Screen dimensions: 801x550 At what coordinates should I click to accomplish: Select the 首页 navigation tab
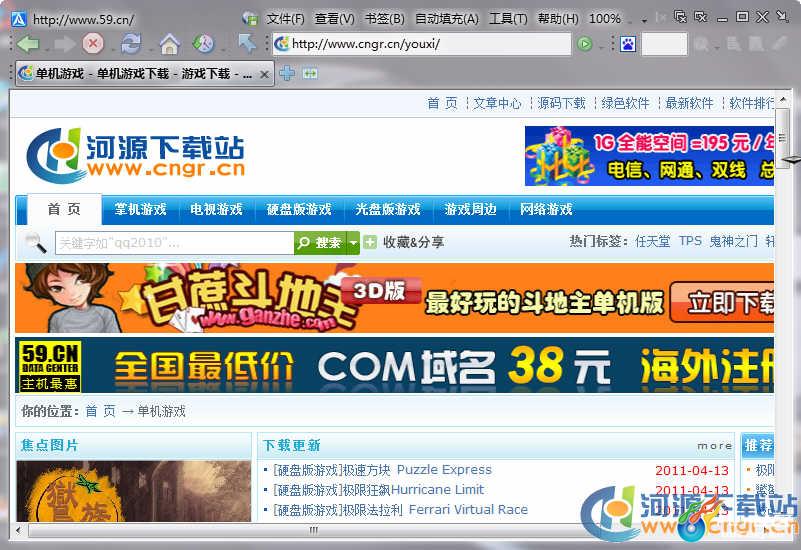[x=64, y=209]
